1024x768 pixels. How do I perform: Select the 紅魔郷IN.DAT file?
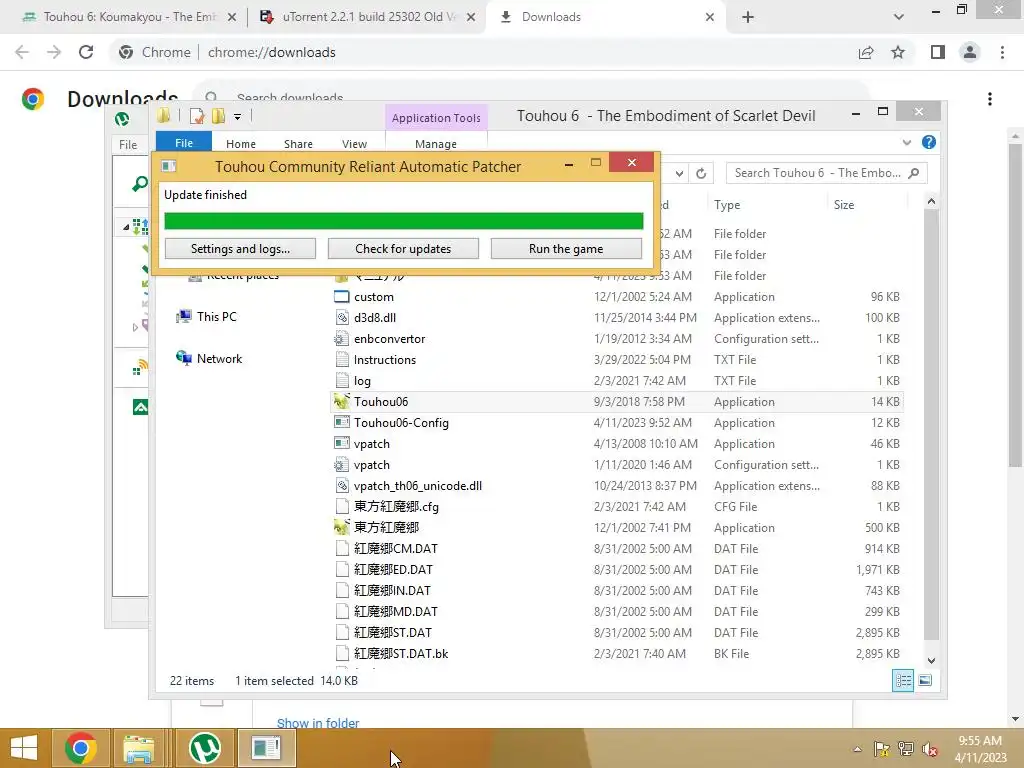pyautogui.click(x=392, y=590)
